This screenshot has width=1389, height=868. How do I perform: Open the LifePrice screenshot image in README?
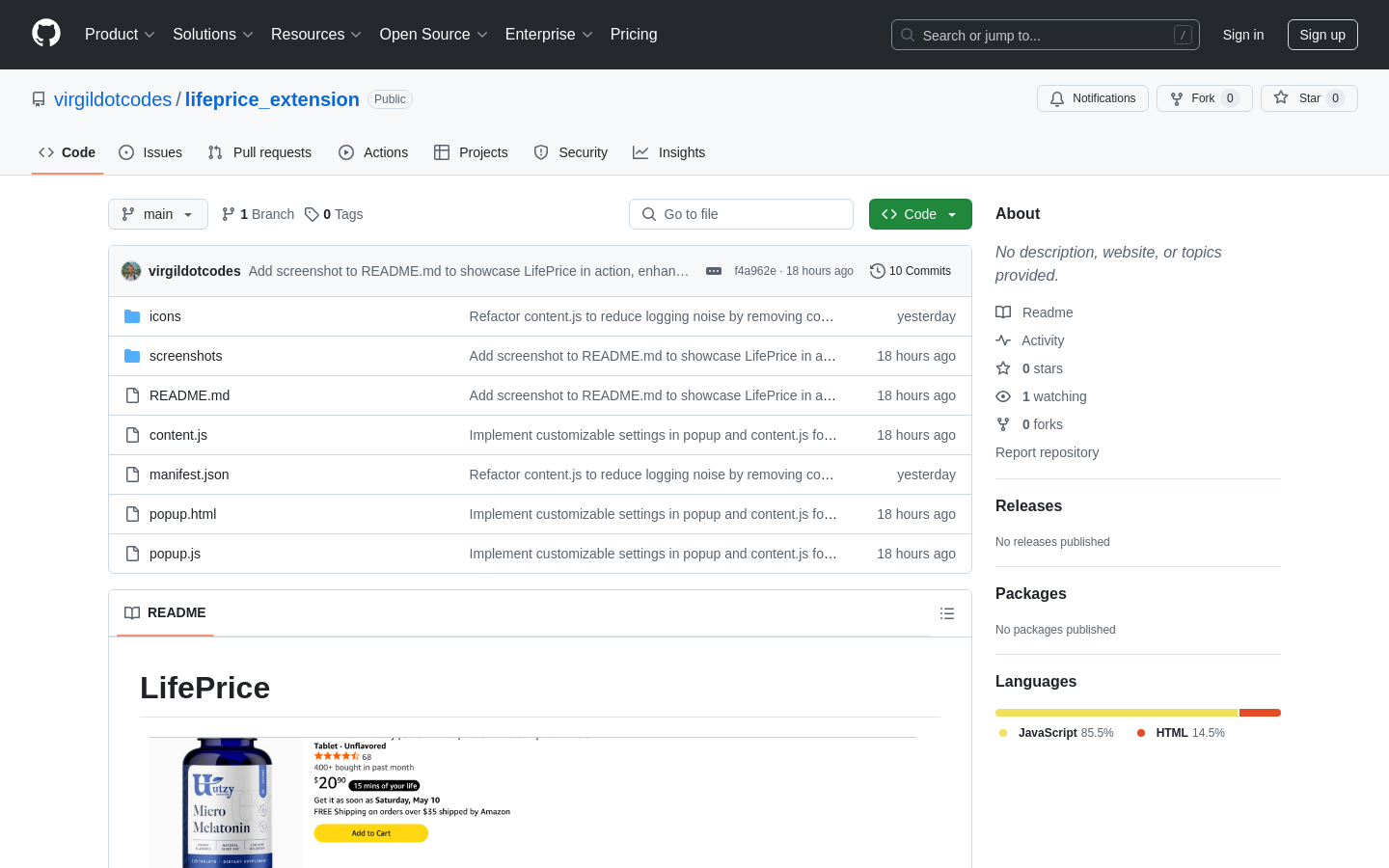click(532, 802)
